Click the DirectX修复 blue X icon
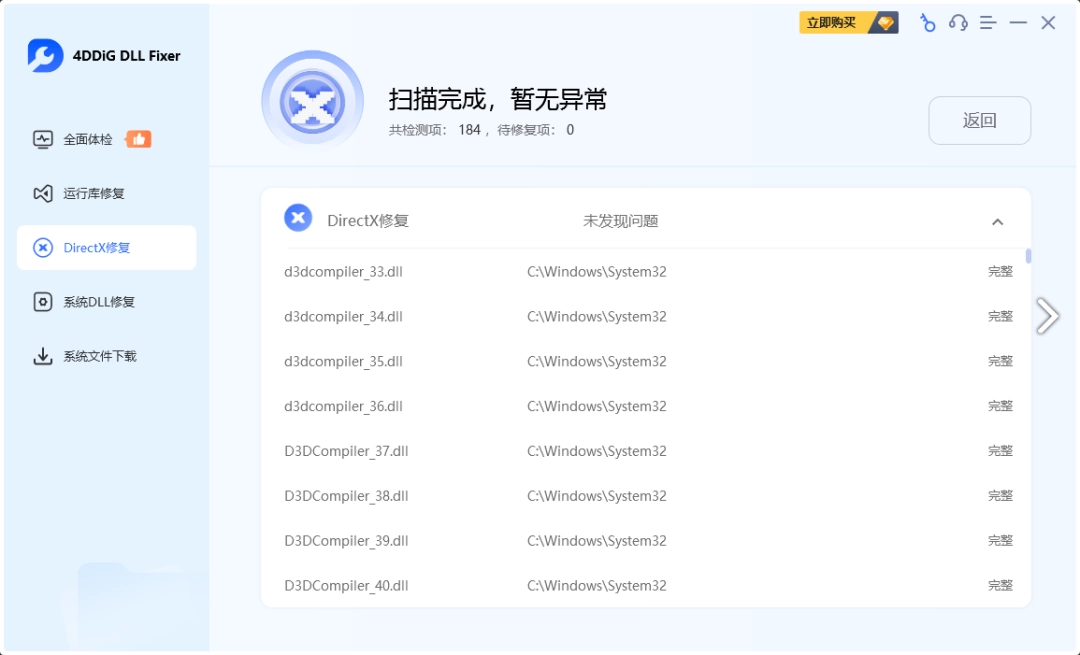This screenshot has width=1080, height=655. point(298,217)
